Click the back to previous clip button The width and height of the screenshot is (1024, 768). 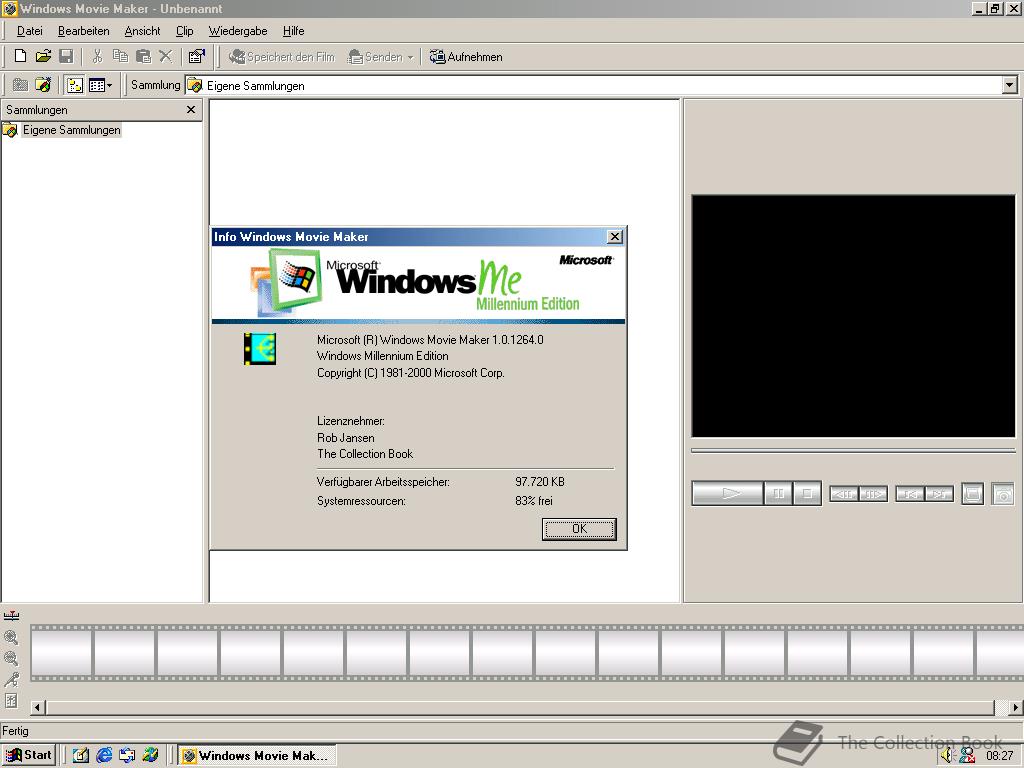(x=910, y=494)
